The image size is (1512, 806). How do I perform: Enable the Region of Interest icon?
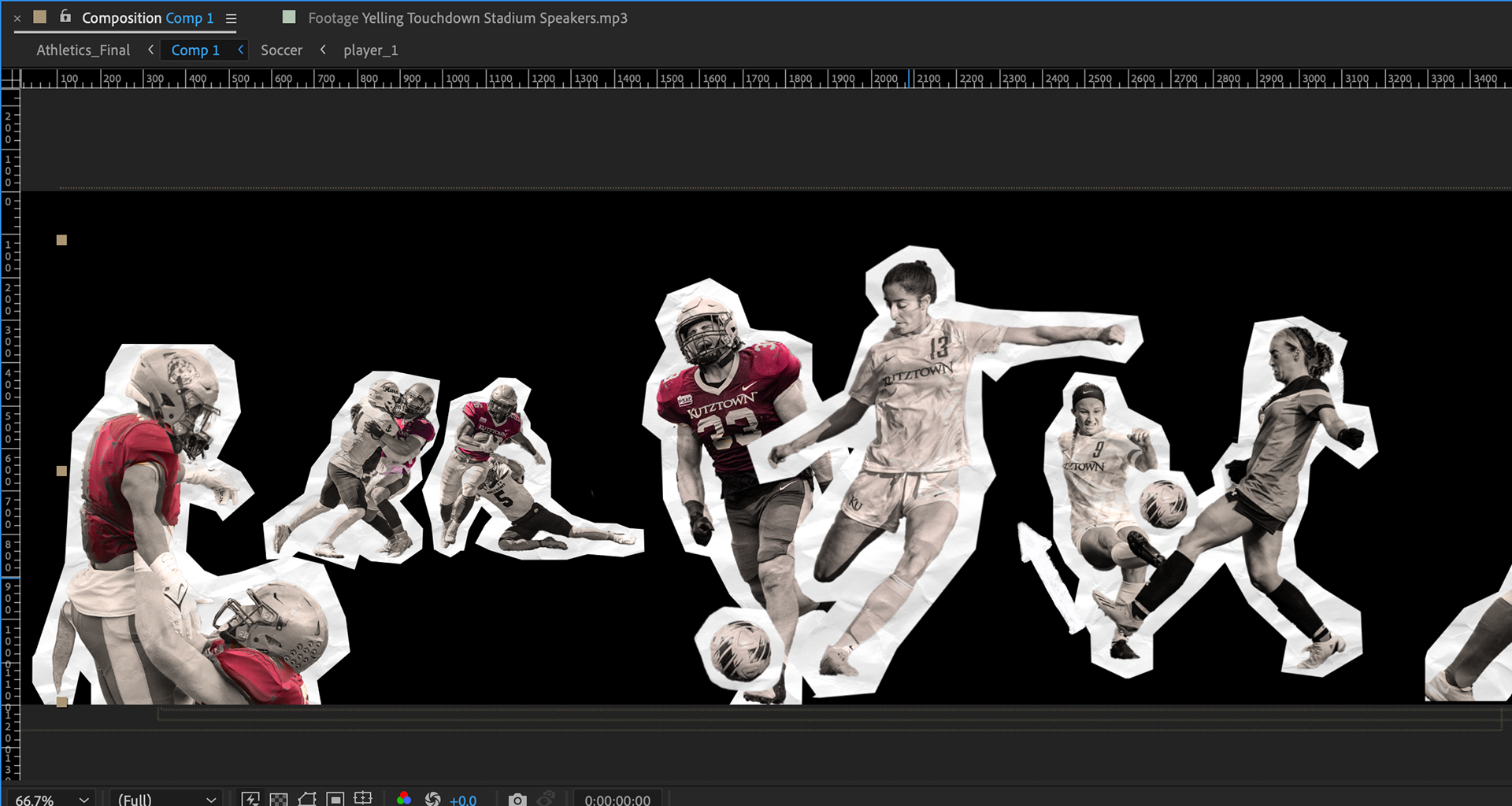(335, 799)
